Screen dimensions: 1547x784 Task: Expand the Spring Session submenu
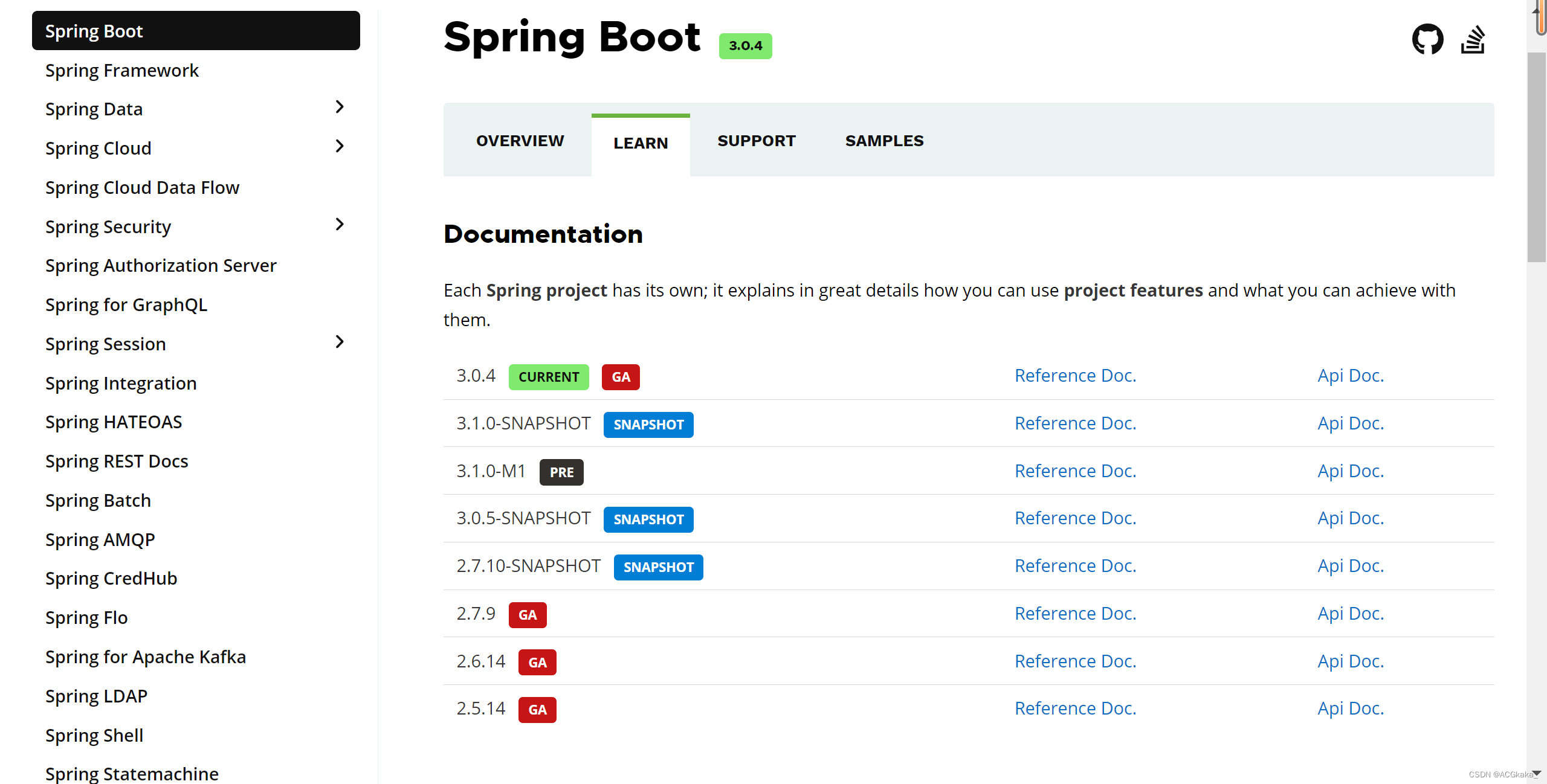point(340,342)
